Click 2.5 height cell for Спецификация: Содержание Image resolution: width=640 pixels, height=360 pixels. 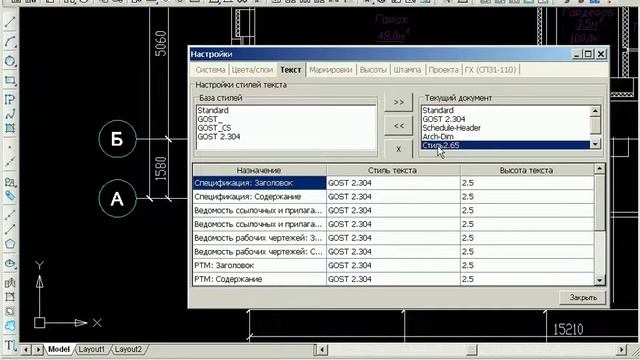point(527,197)
